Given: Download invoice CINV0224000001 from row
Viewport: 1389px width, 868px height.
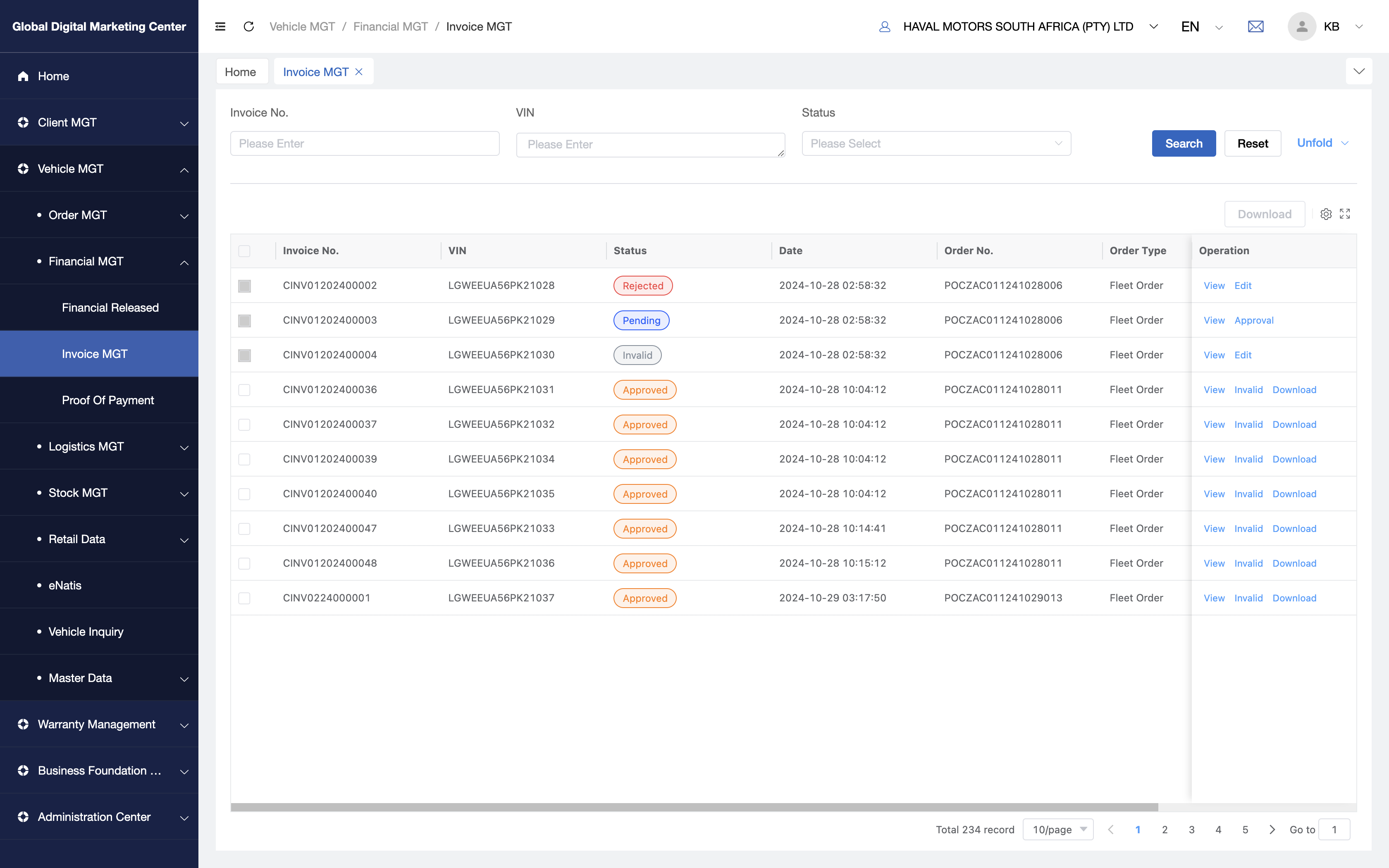Looking at the screenshot, I should pos(1294,598).
